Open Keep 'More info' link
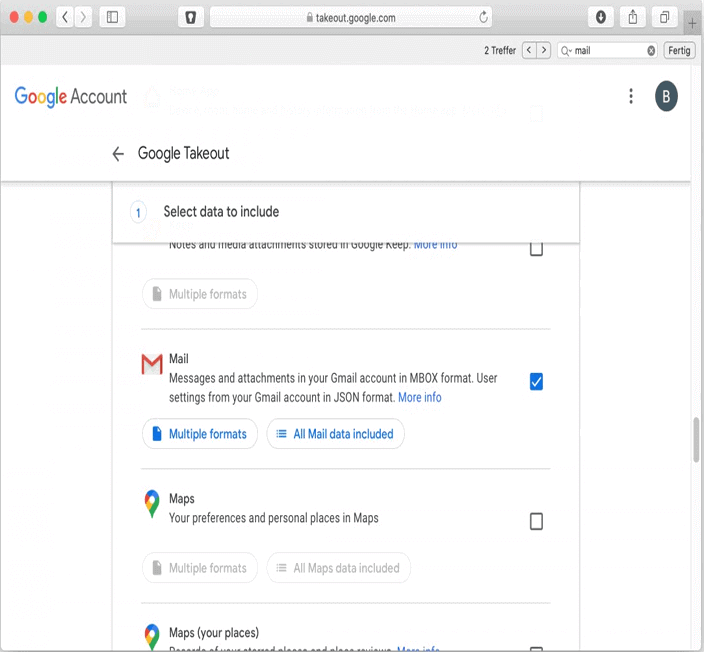The width and height of the screenshot is (704, 652). click(x=435, y=245)
